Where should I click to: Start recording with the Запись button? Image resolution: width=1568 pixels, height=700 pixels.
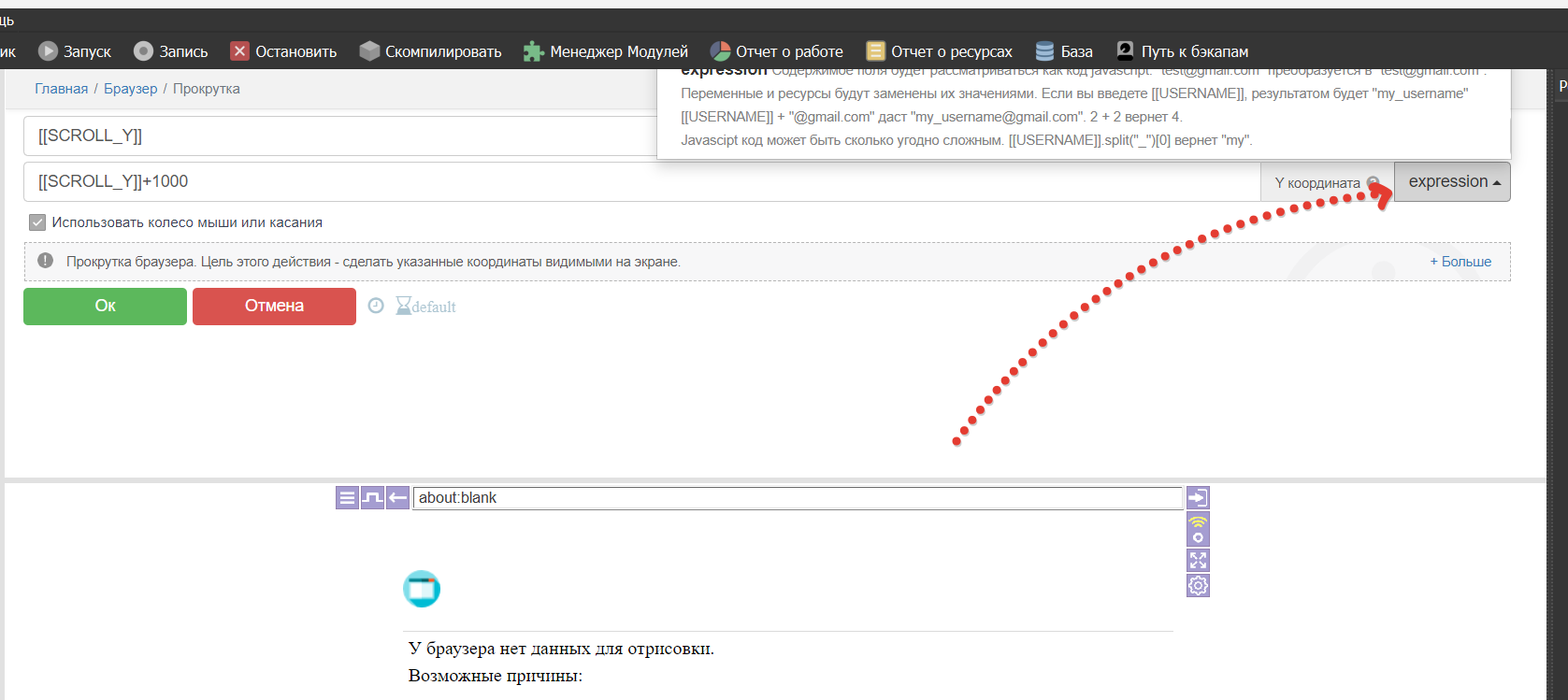tap(171, 51)
